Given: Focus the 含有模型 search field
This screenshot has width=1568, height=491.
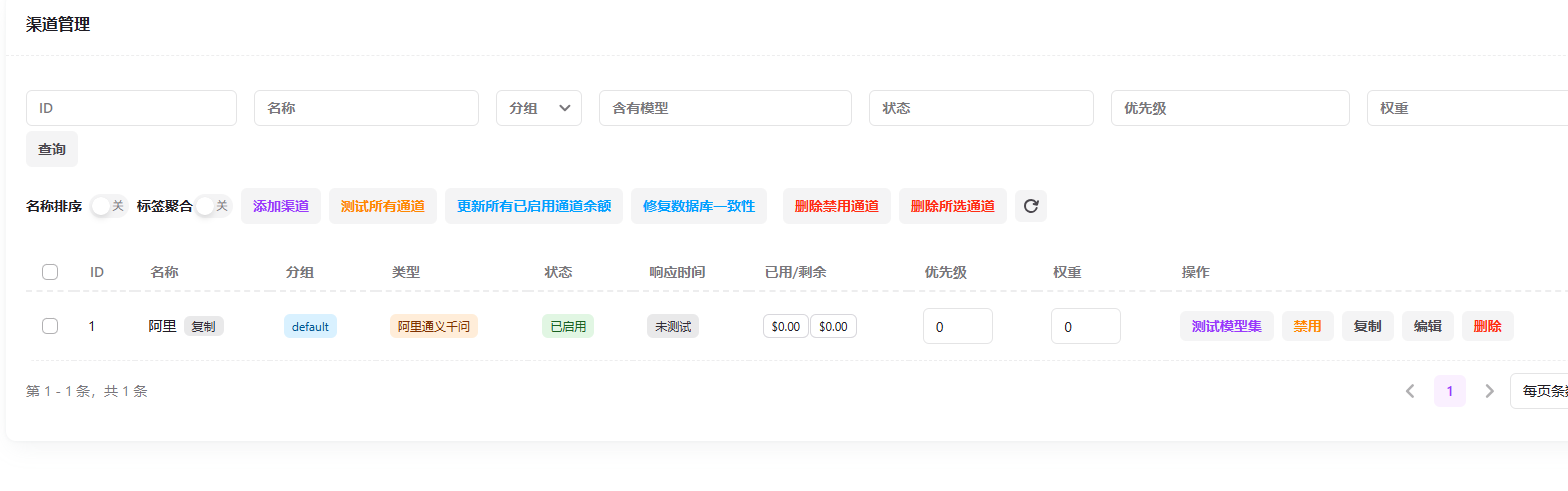Looking at the screenshot, I should (x=725, y=108).
